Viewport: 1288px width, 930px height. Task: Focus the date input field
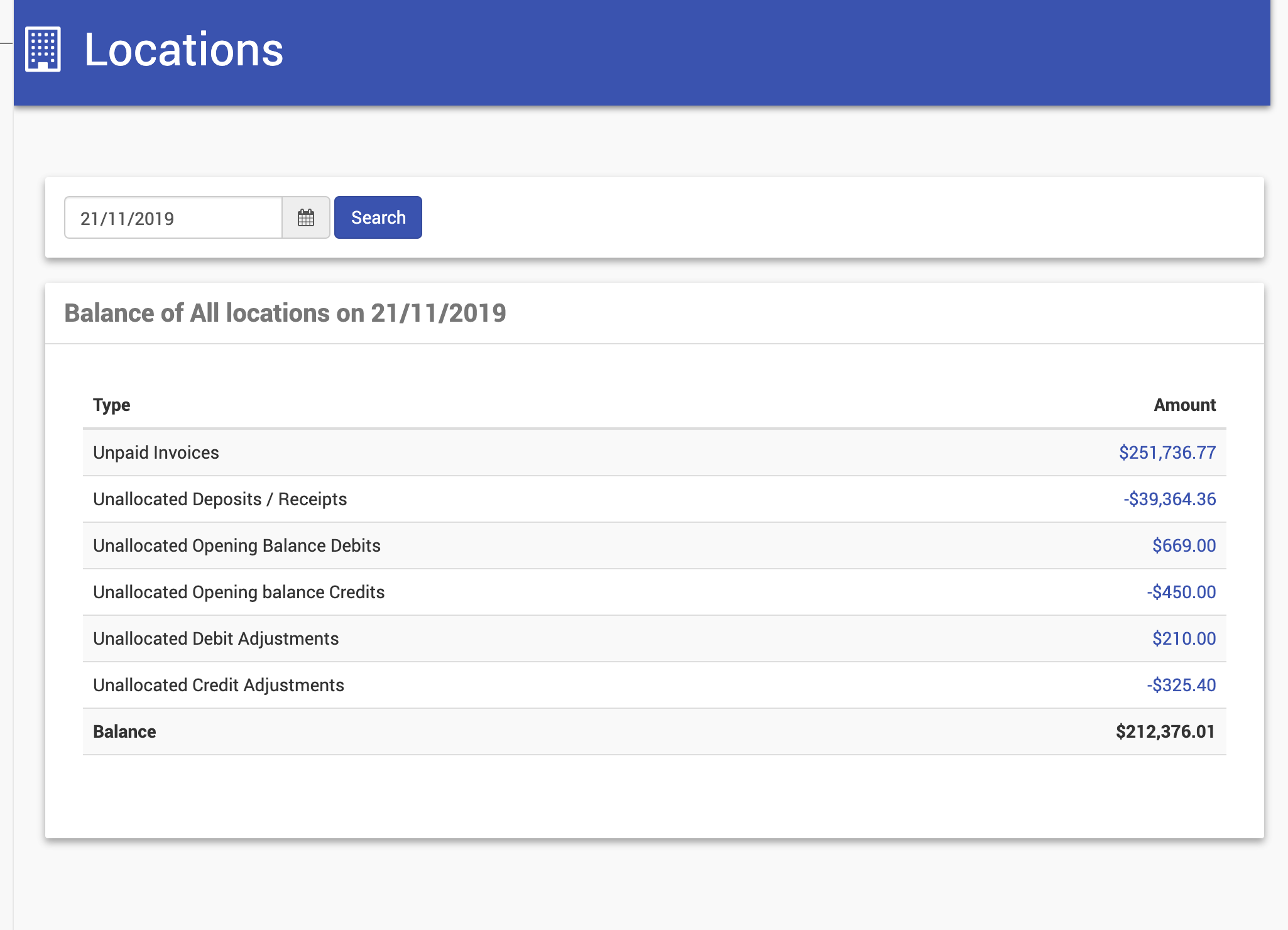(173, 218)
